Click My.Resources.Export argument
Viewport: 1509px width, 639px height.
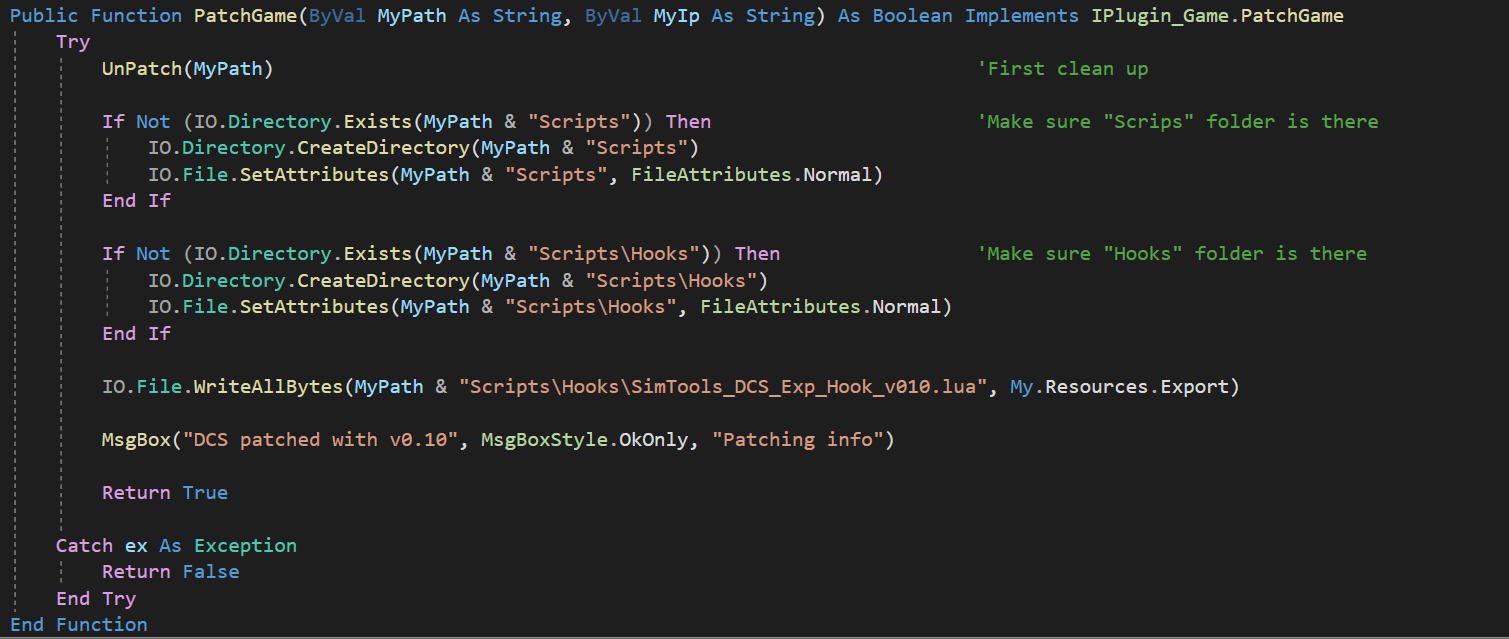pos(1124,387)
